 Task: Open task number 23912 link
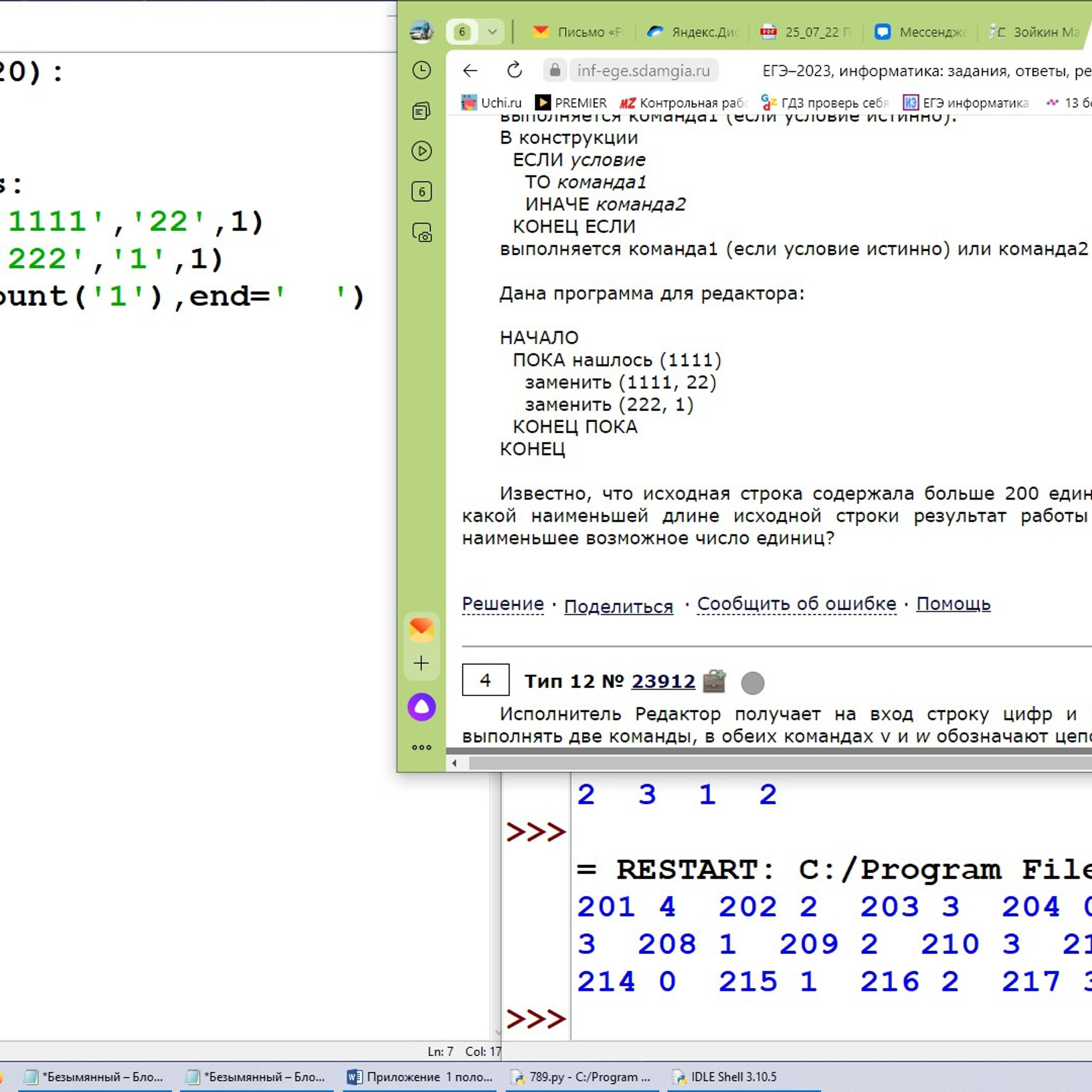click(663, 681)
